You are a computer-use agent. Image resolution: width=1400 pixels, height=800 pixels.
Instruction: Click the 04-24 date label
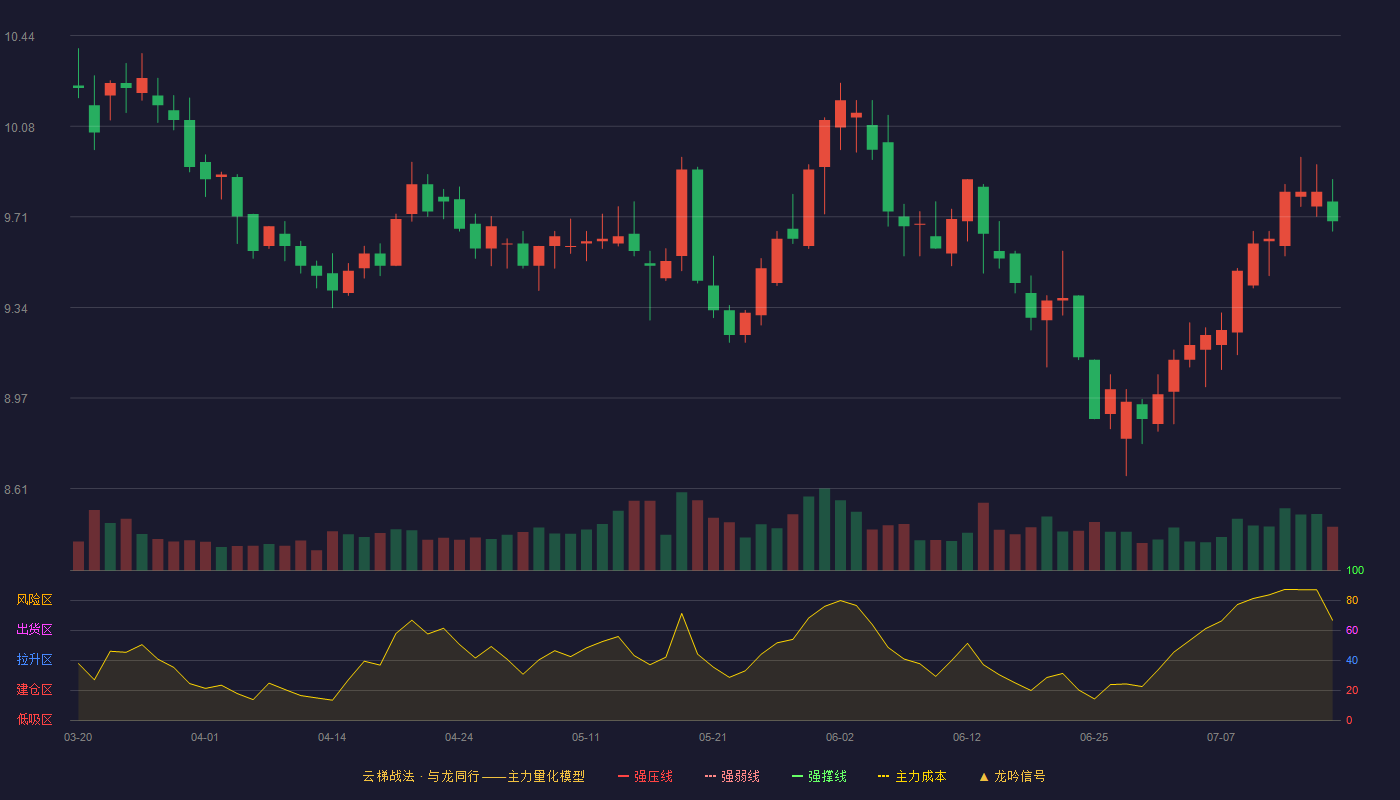tap(459, 737)
